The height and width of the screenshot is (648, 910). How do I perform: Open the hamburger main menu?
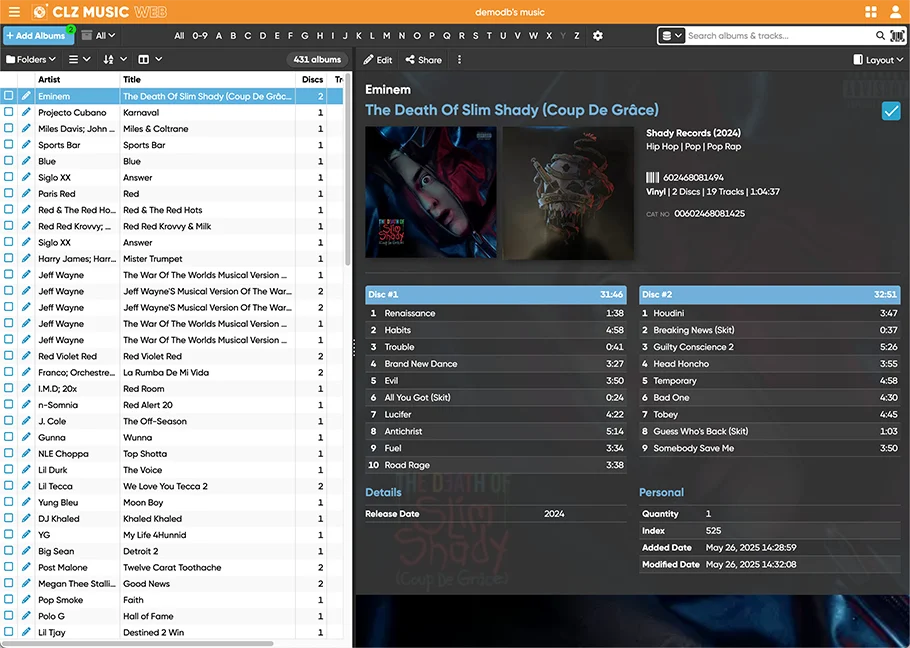15,12
